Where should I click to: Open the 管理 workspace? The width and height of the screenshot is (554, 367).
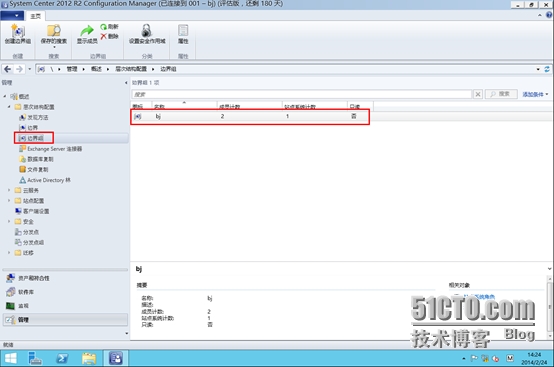click(x=65, y=320)
